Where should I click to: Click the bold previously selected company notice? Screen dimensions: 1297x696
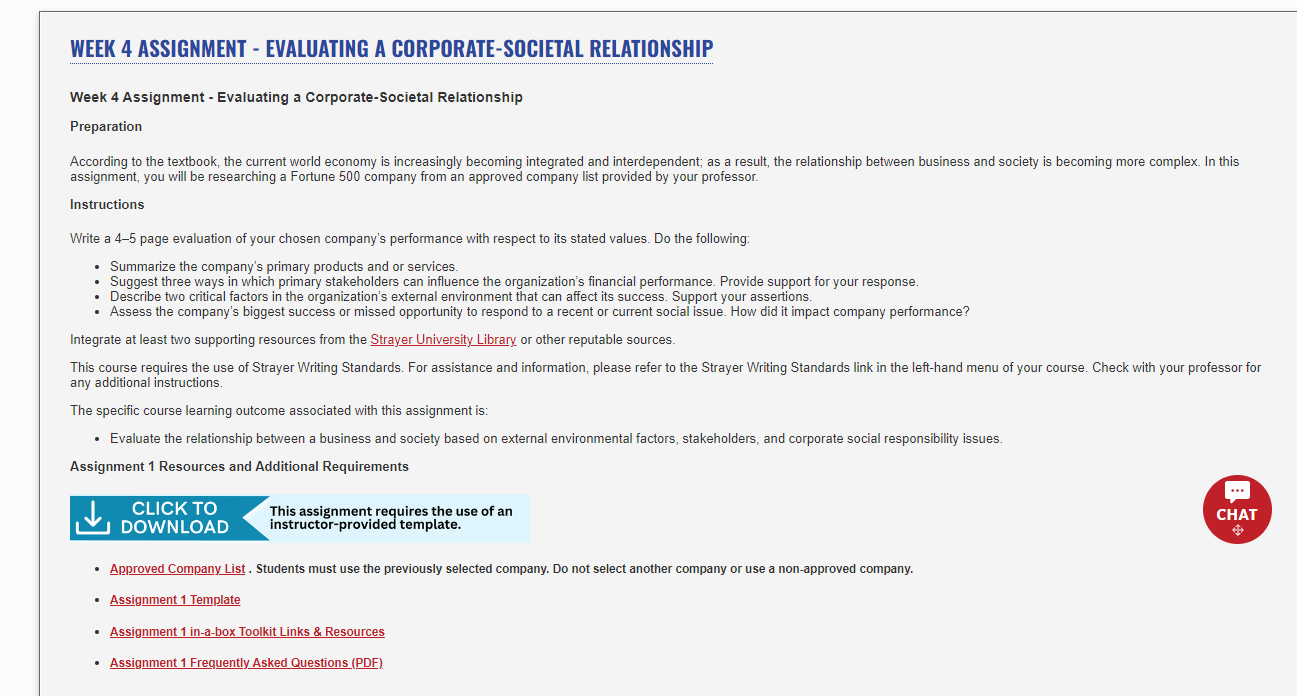click(584, 569)
